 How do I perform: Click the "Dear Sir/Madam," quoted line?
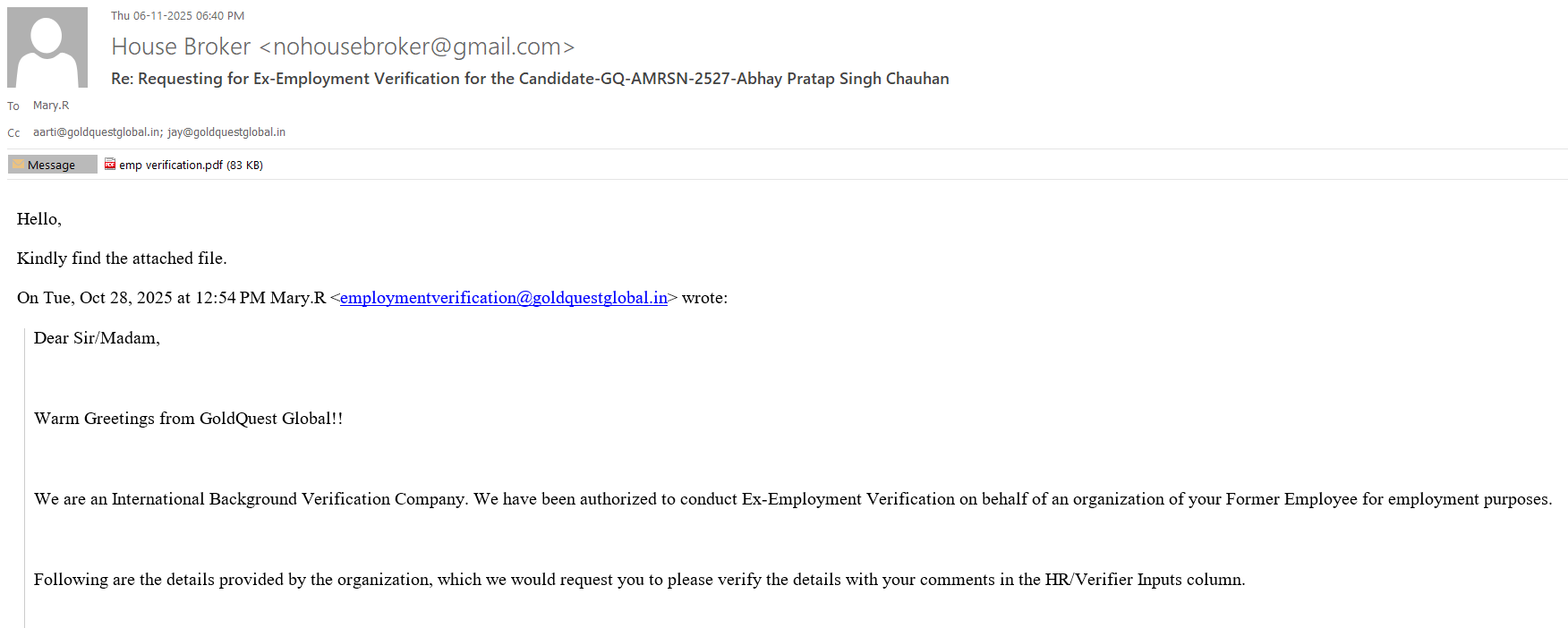[97, 338]
